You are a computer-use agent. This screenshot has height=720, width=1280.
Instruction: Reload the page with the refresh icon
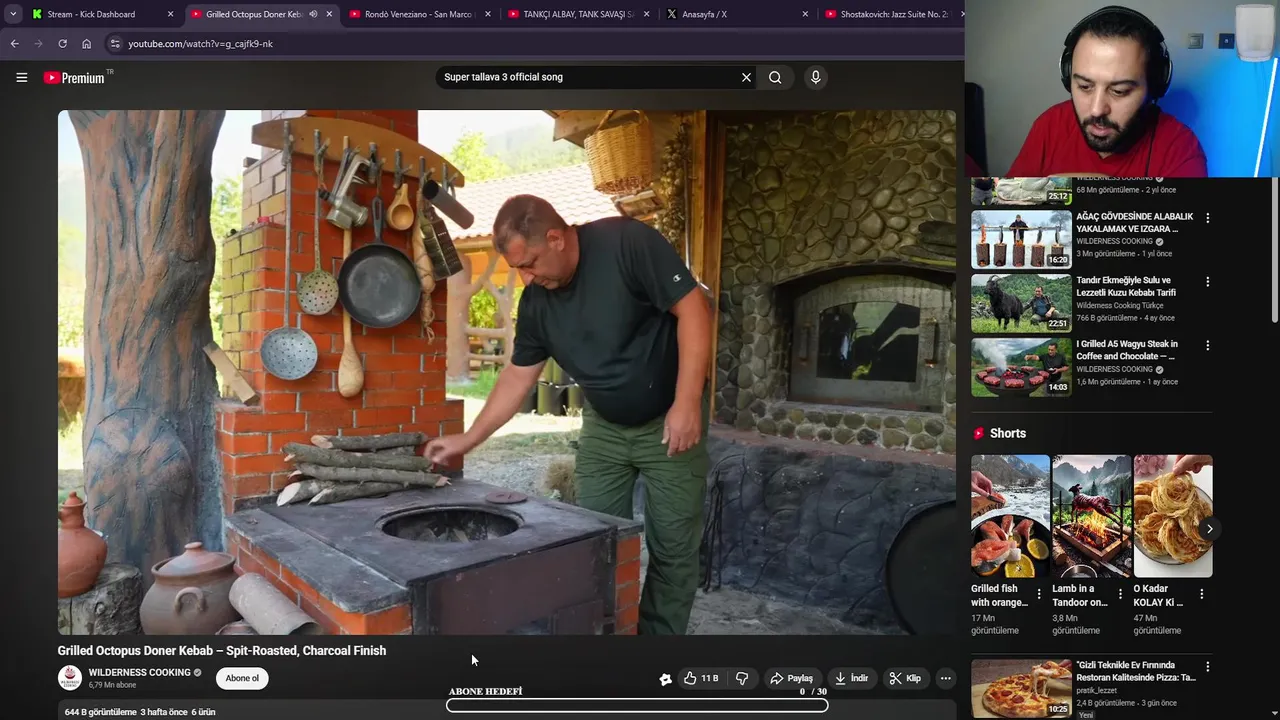62,44
